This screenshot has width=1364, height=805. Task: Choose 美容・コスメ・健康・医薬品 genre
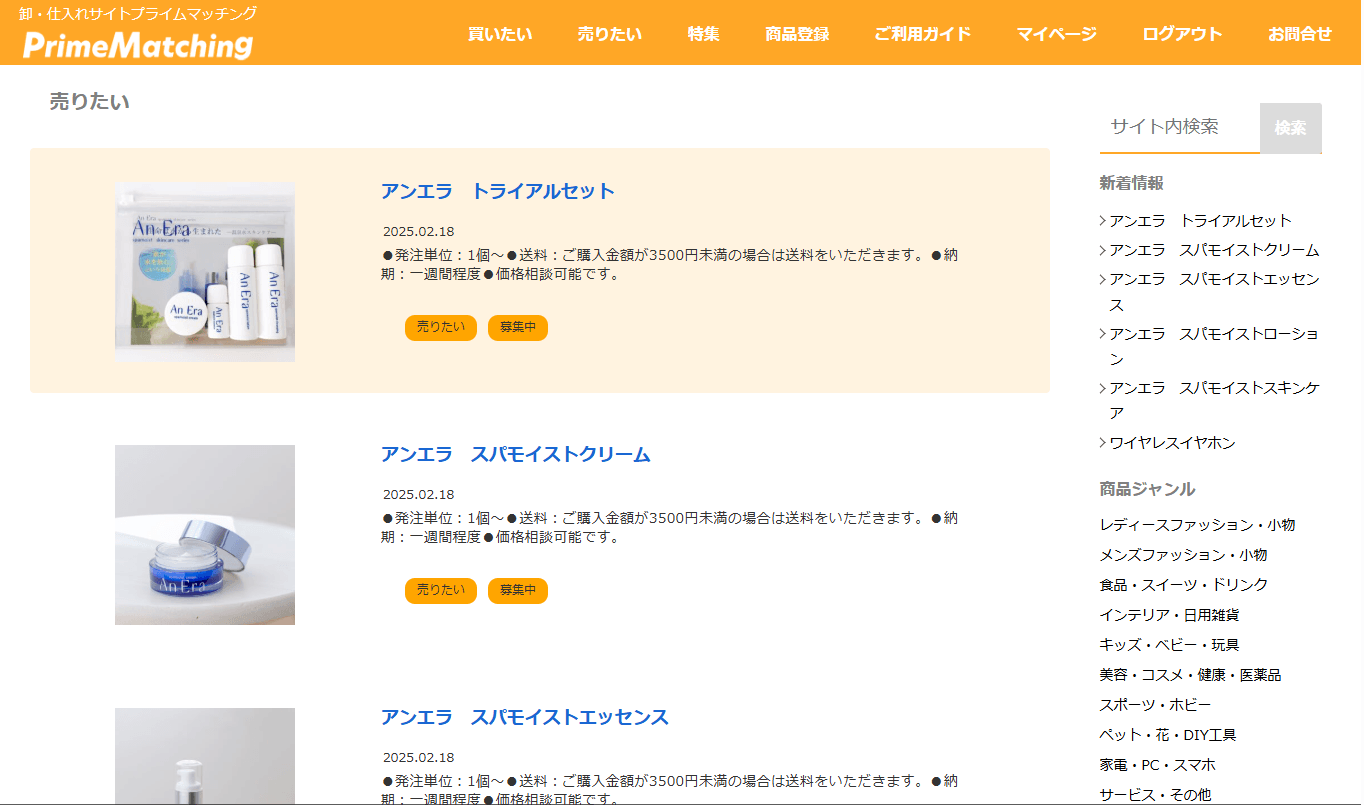pos(1190,675)
